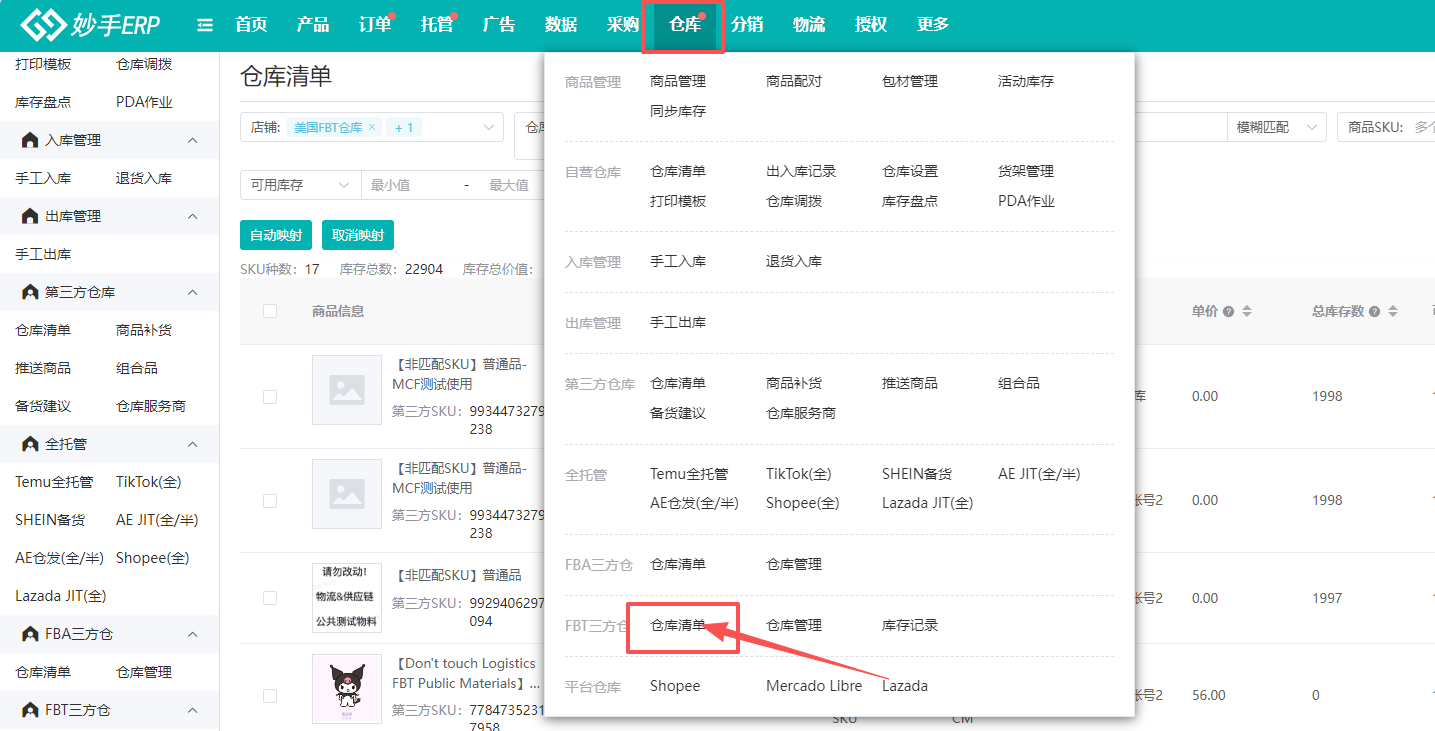This screenshot has width=1435, height=731.
Task: Collapse the 全托管 section in the sidebar
Action: (x=193, y=444)
